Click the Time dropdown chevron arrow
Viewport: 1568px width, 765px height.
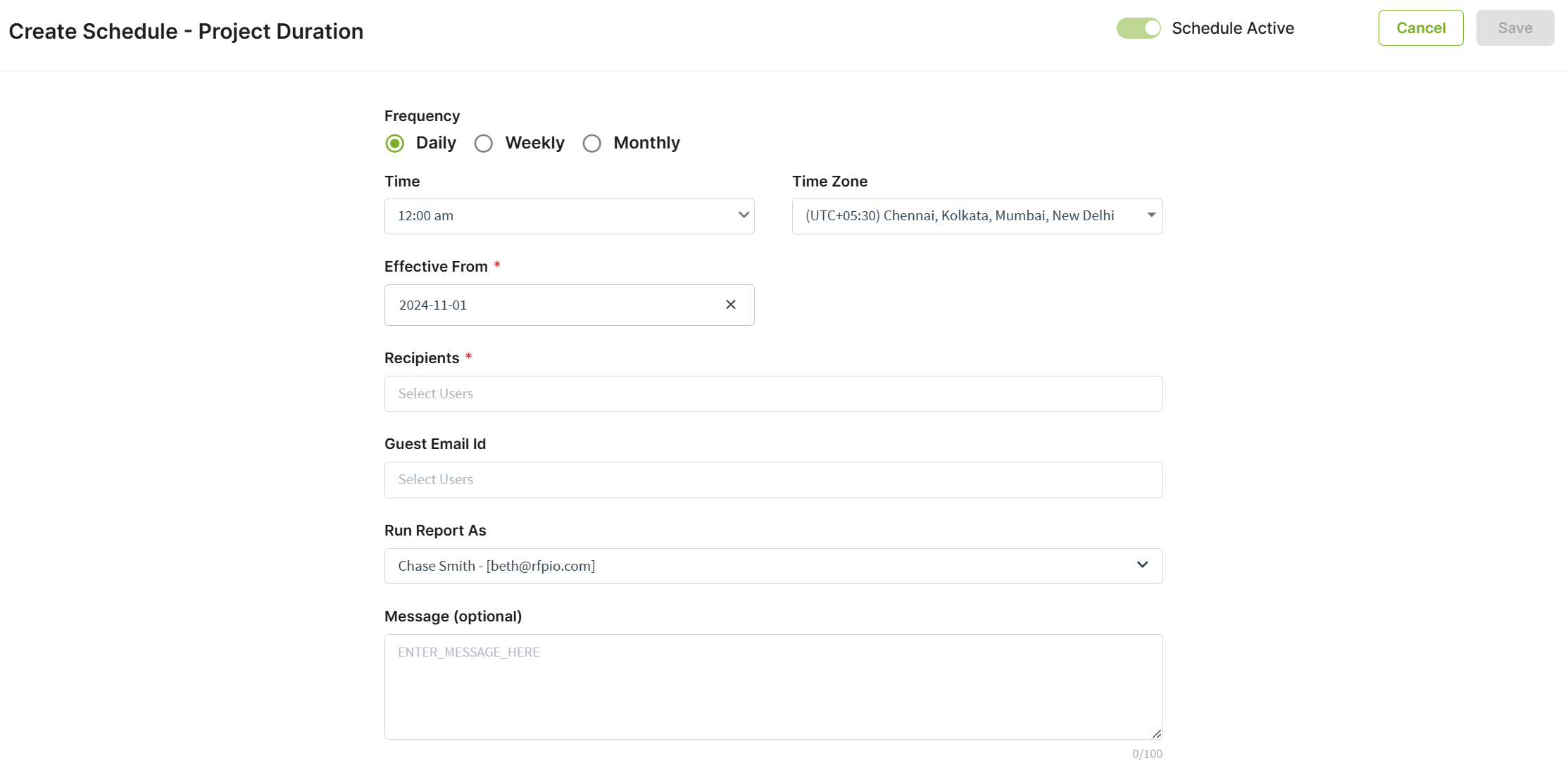coord(743,215)
